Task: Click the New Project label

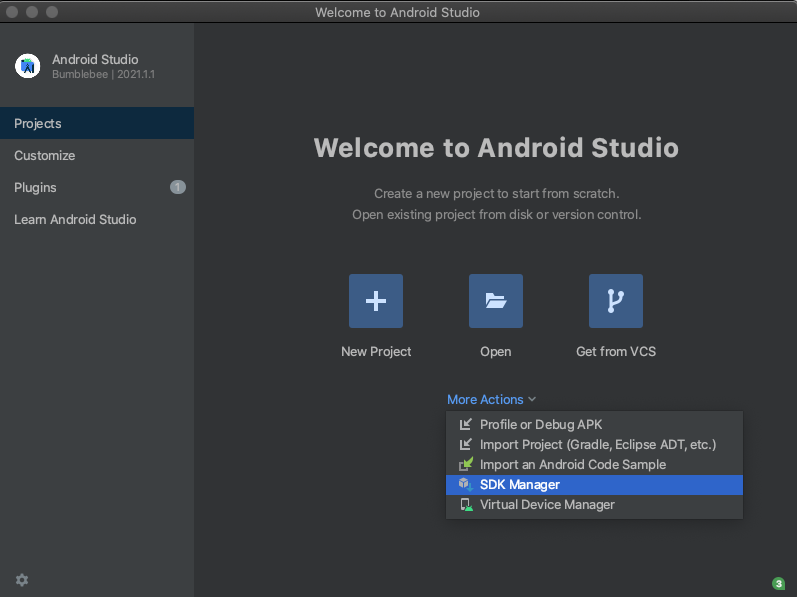Action: (x=376, y=352)
